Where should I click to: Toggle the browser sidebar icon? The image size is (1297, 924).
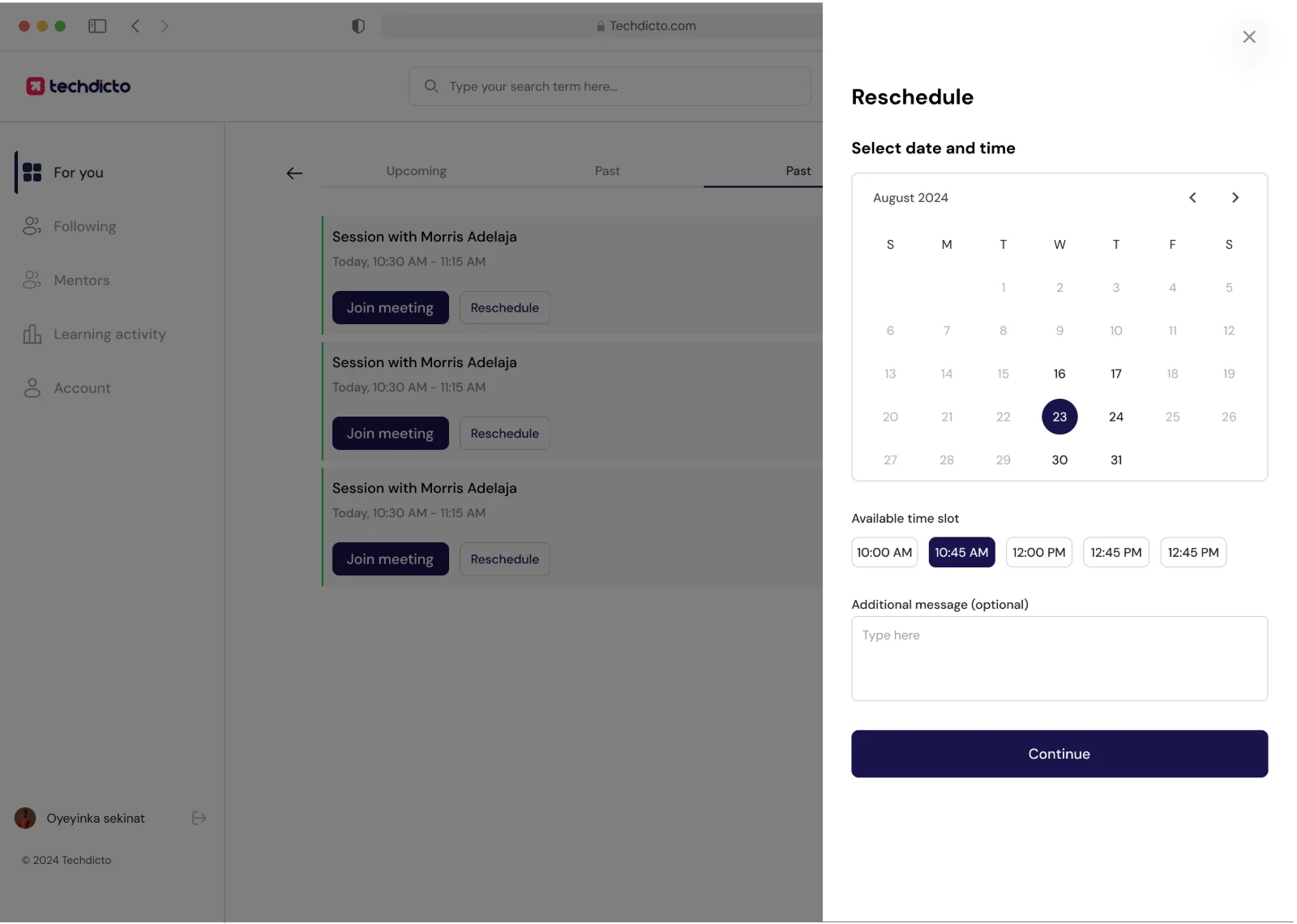click(x=97, y=26)
